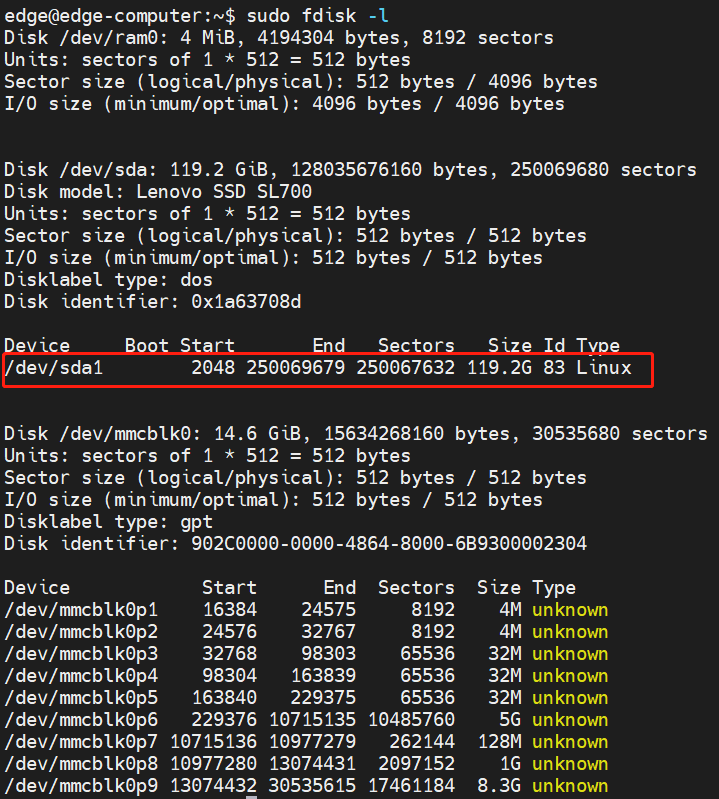Click the Disklabel type dos line
Viewport: 719px width, 799px height.
point(108,279)
